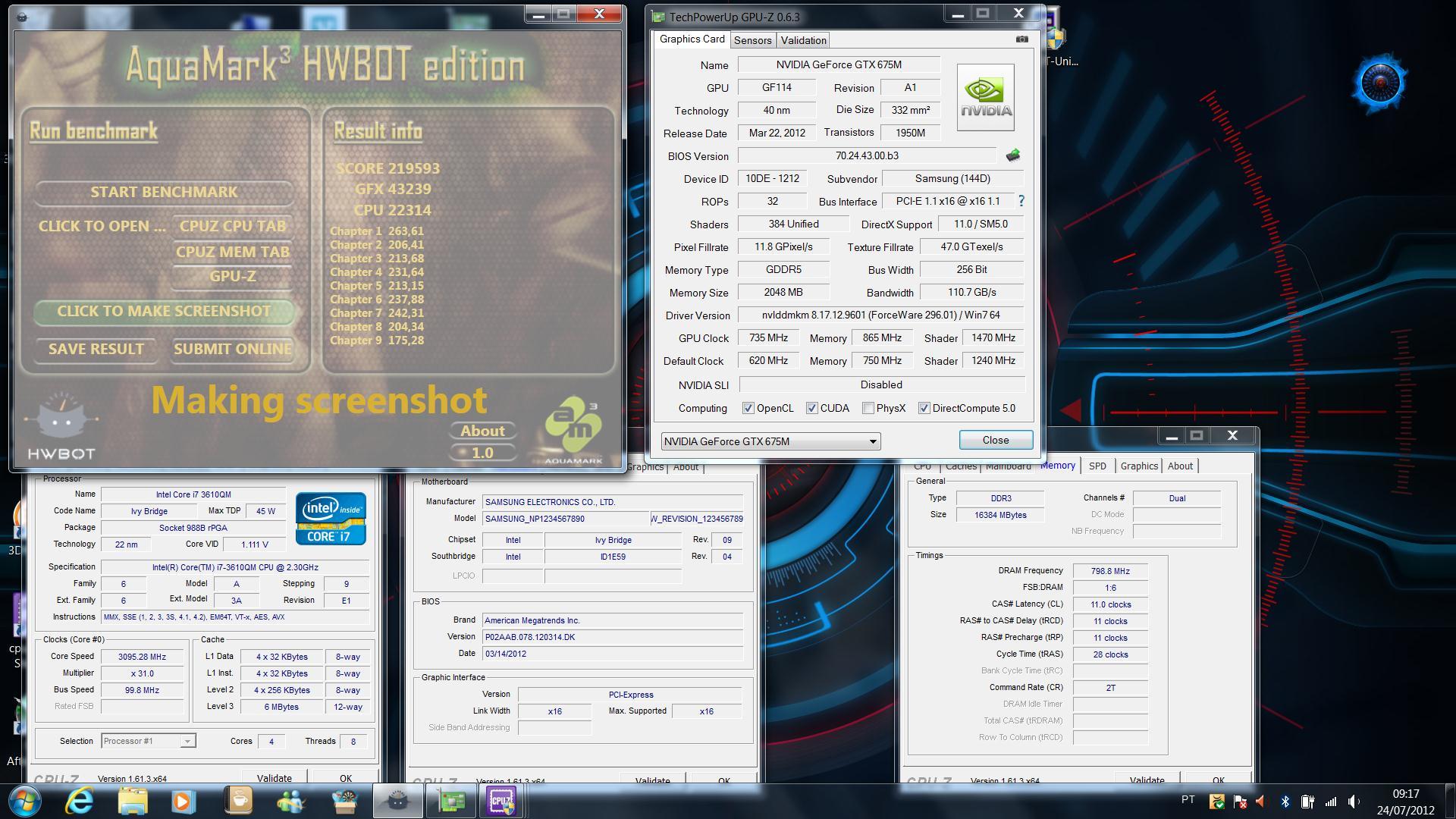Launch Internet Explorer from taskbar

click(80, 801)
